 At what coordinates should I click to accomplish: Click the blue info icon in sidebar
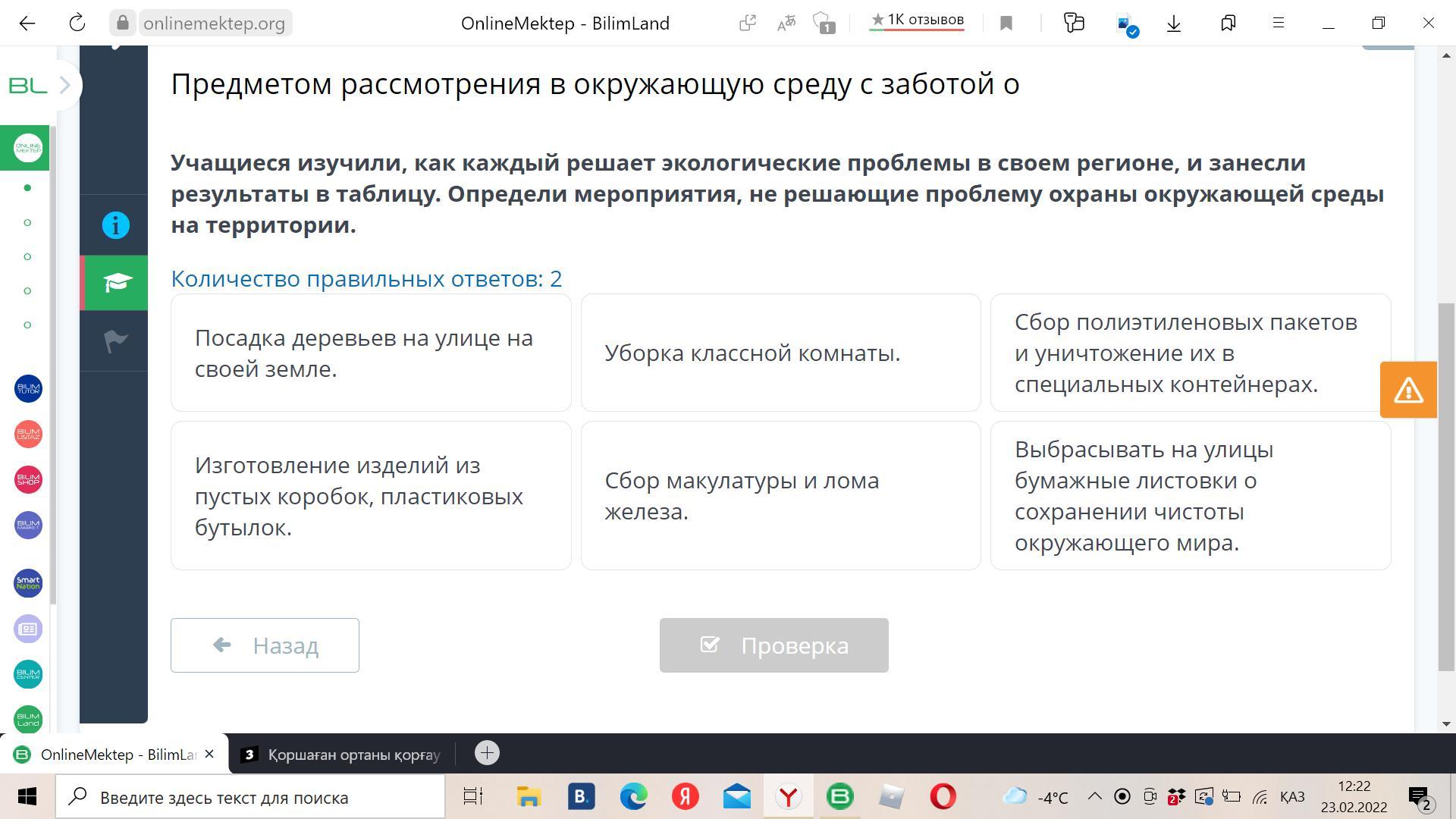(115, 225)
